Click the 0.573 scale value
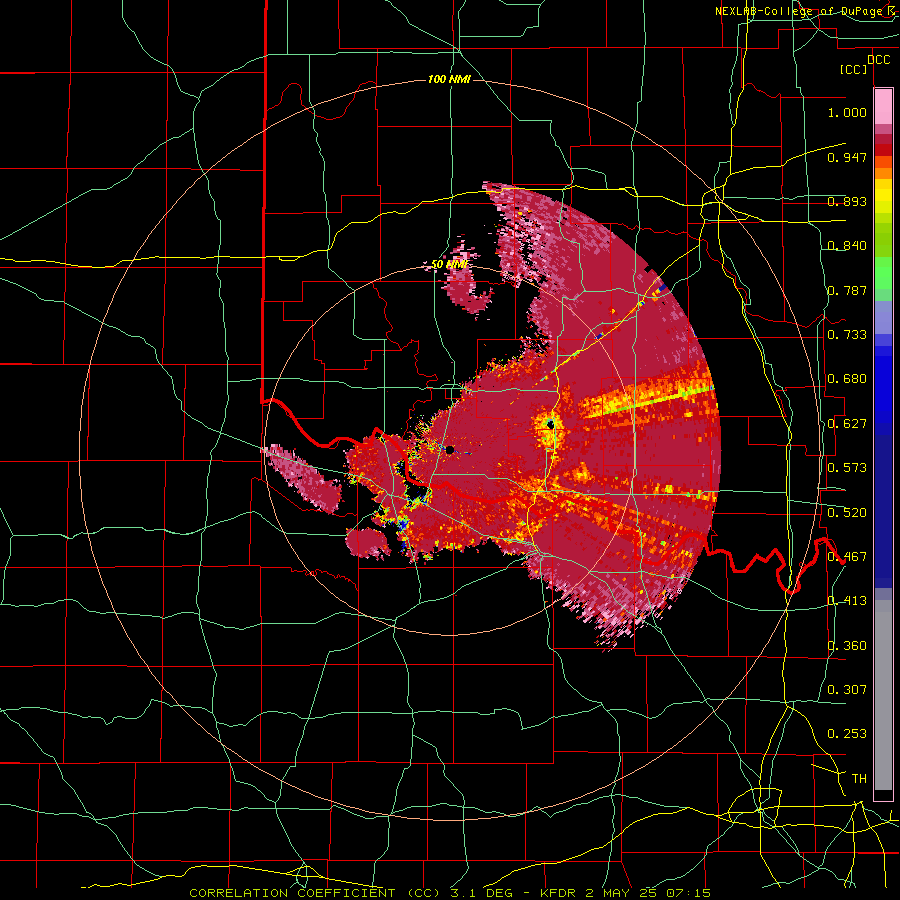900x900 pixels. [847, 468]
